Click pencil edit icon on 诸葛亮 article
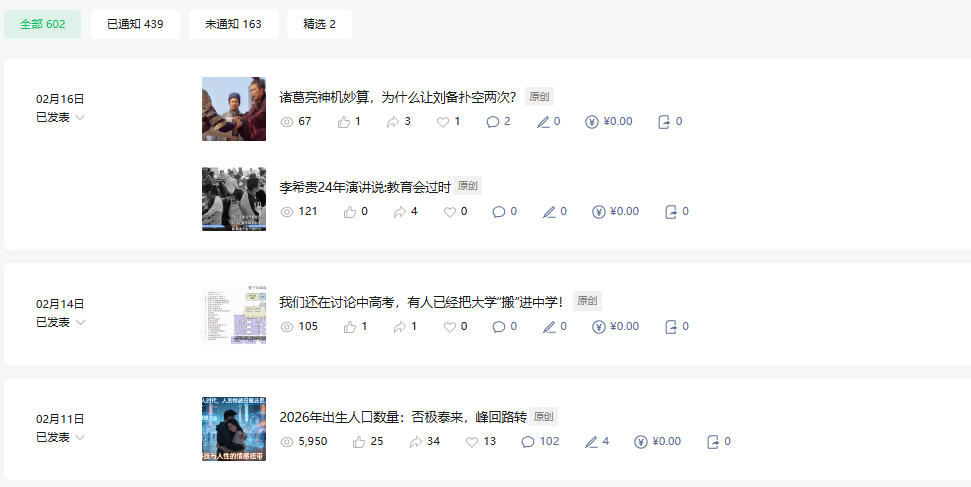 [543, 122]
